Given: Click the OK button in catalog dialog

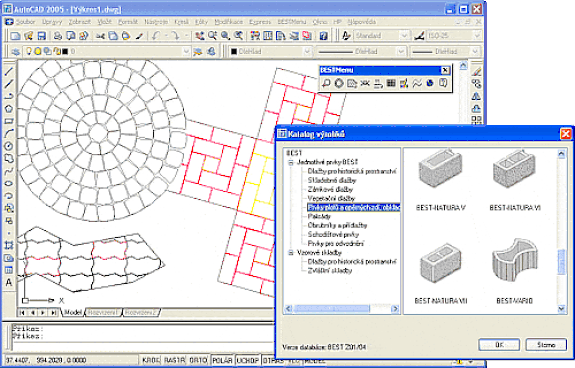Looking at the screenshot, I should pos(499,345).
